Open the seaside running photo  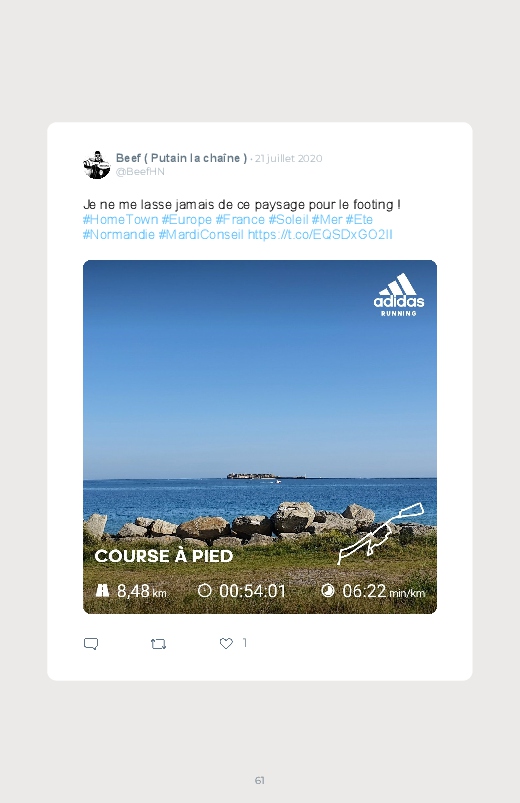pos(260,437)
